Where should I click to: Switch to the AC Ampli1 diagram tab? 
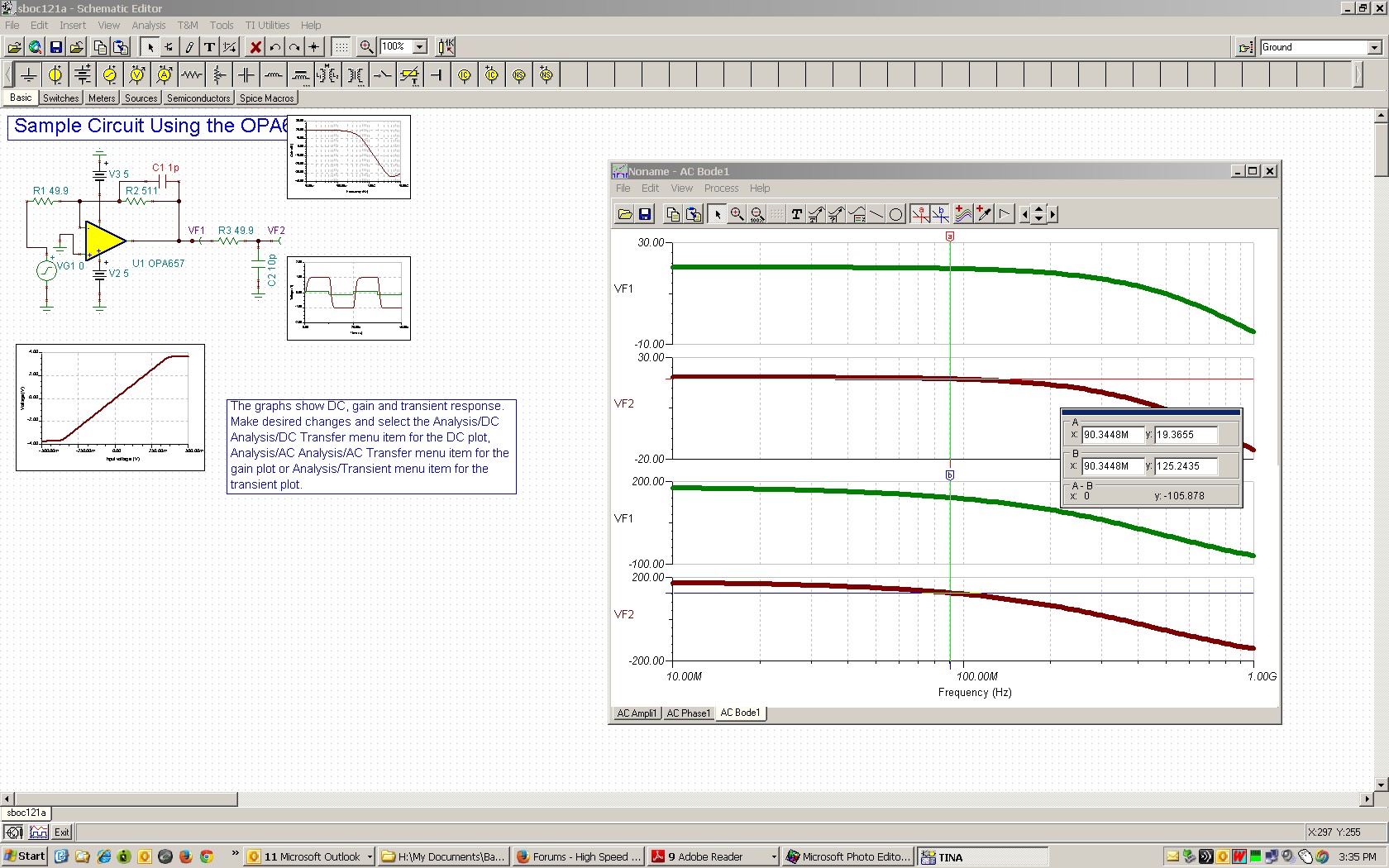[637, 713]
